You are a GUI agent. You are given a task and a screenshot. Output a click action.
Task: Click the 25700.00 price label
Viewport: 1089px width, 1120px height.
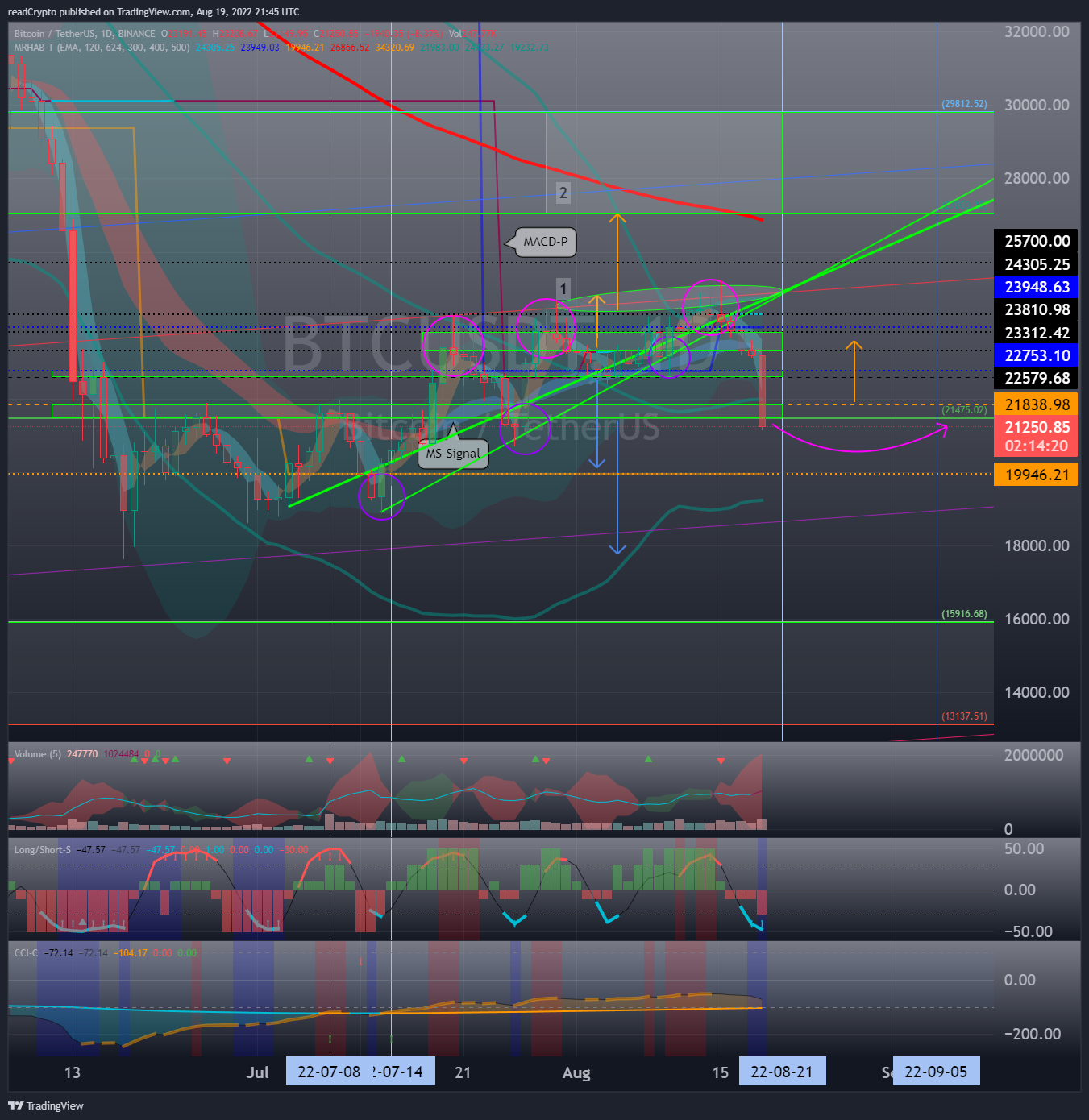tap(1037, 241)
